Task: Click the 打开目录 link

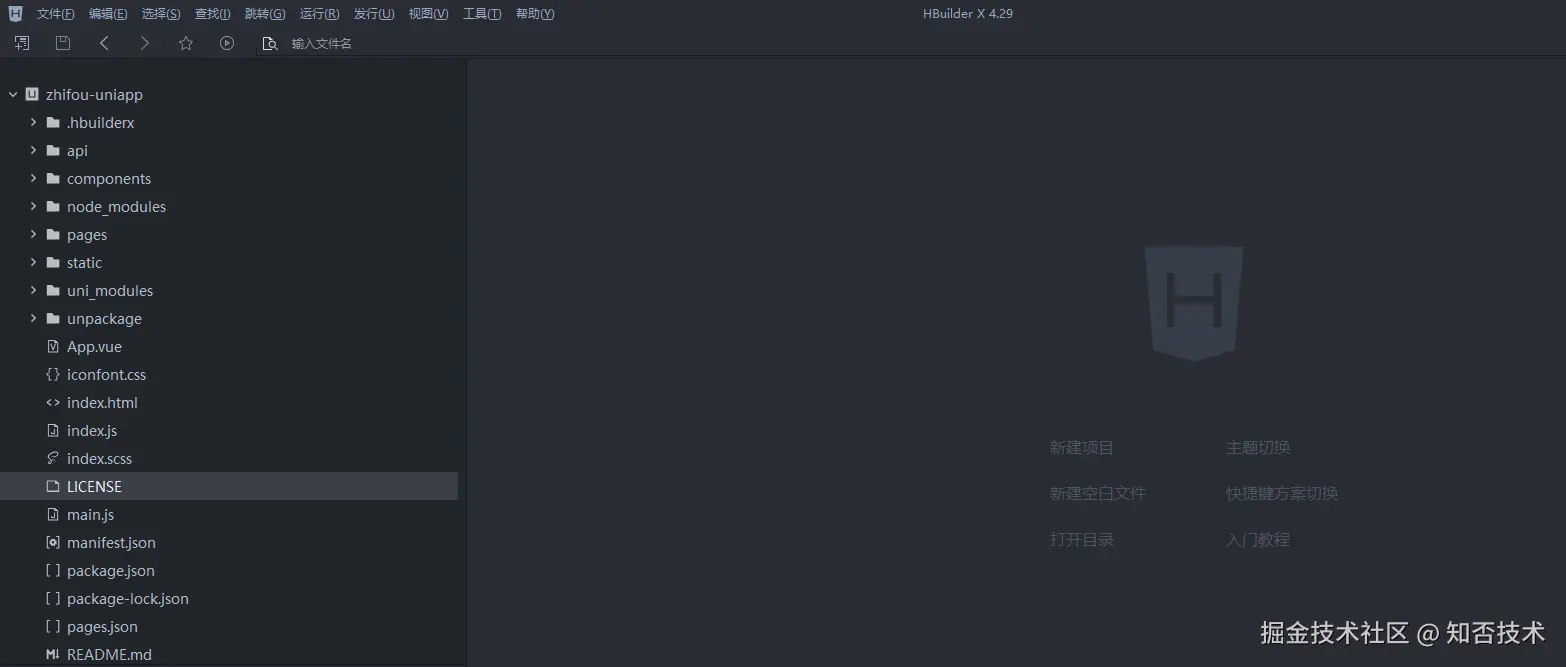Action: point(1081,539)
